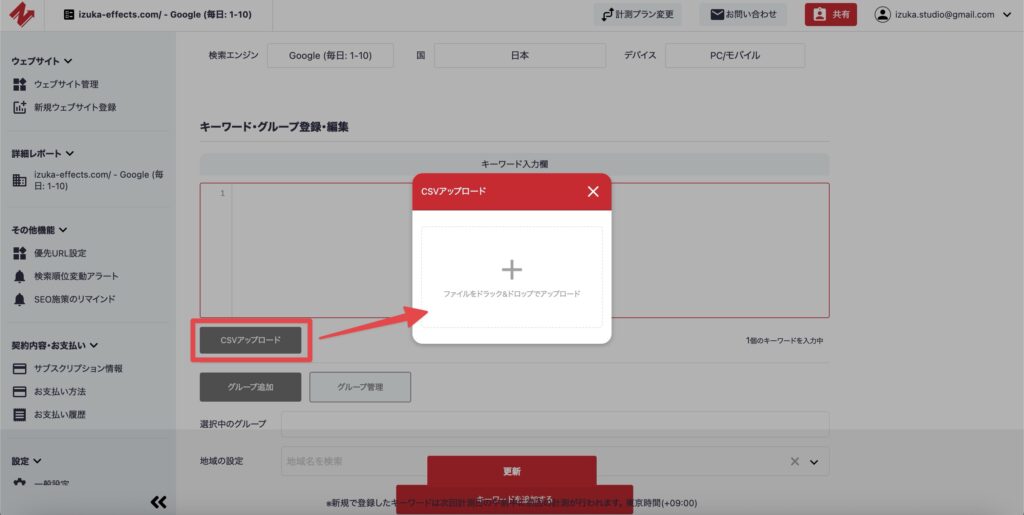
Task: Open izuka-effects.com detailed report item
Action: pos(90,180)
